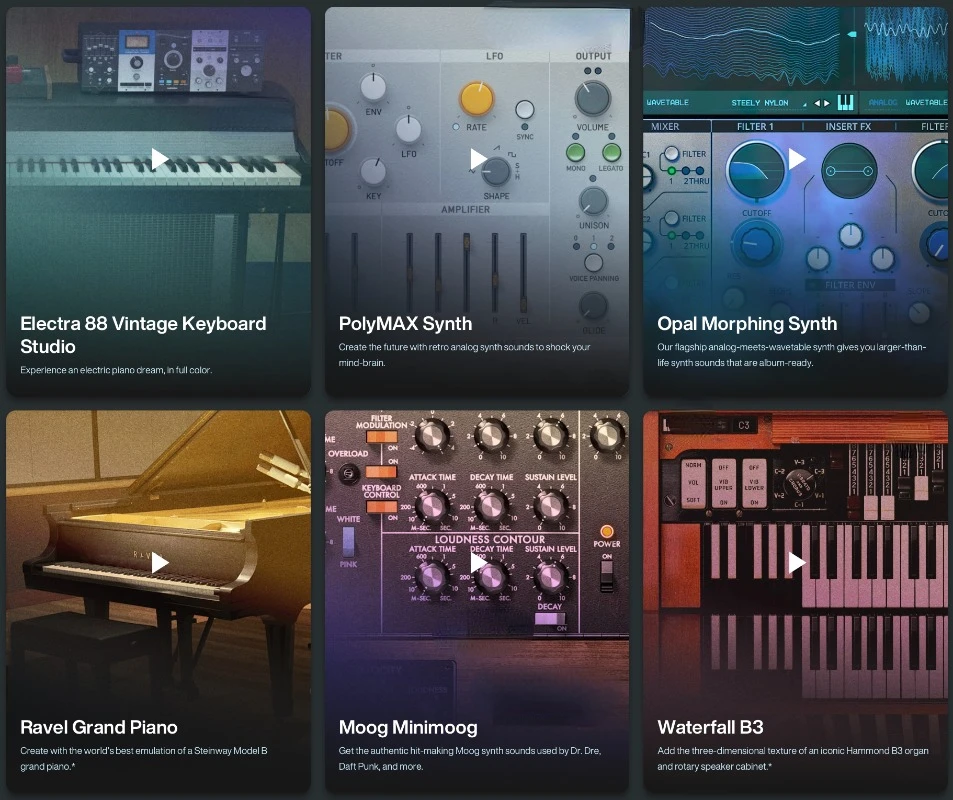Select the INSERT FX tab in Opal
Image resolution: width=953 pixels, height=800 pixels.
coord(848,126)
